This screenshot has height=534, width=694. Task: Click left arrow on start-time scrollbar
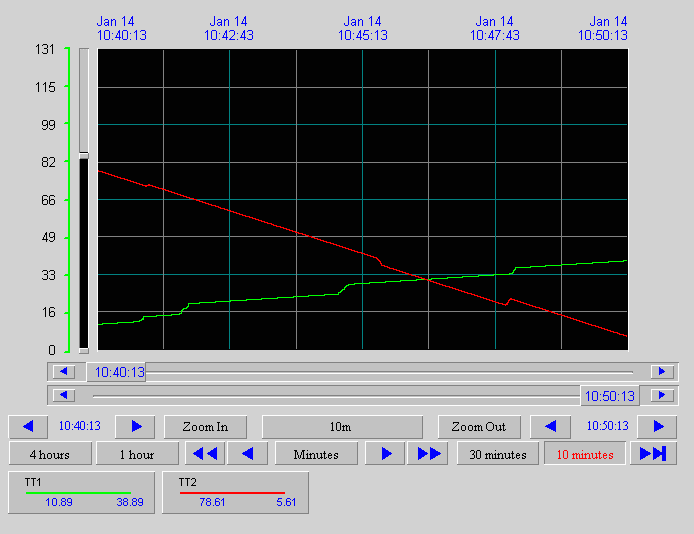tap(64, 371)
